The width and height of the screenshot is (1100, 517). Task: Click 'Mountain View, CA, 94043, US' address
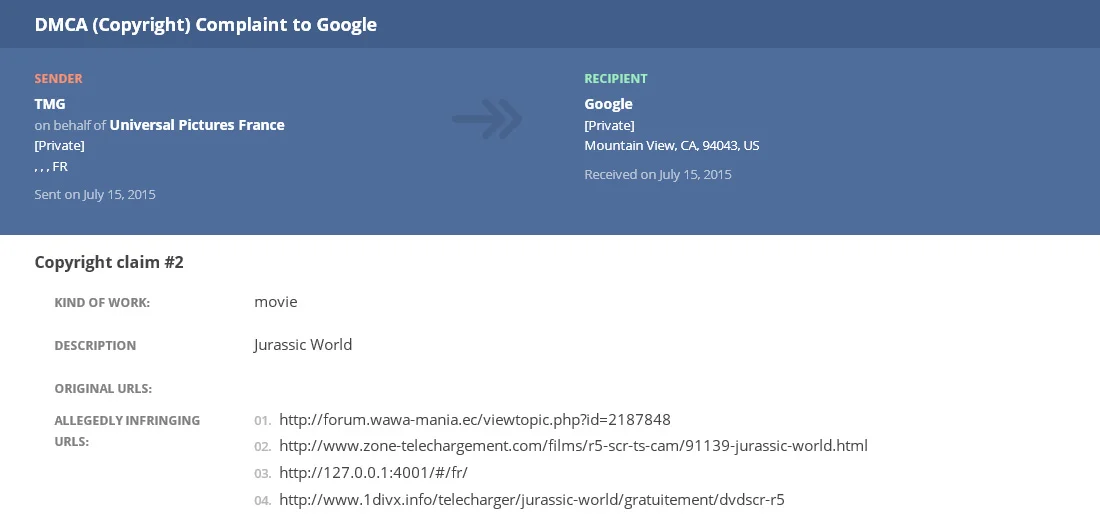(x=672, y=145)
